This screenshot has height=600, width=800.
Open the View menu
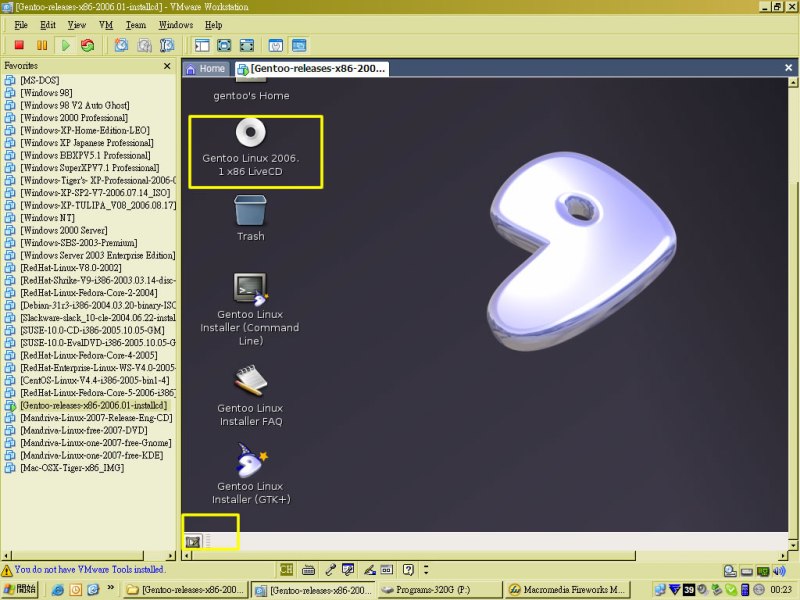(x=77, y=25)
